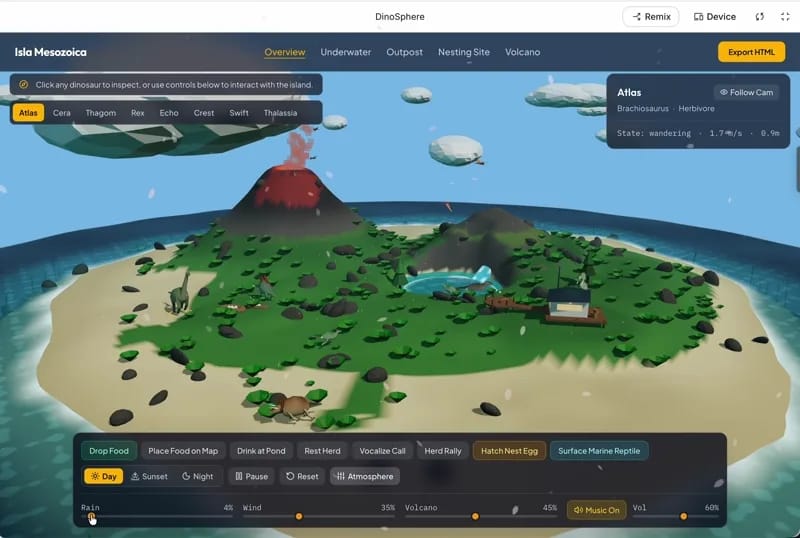This screenshot has height=538, width=800.
Task: Click the 'State: wandering' status text
Action: (654, 133)
